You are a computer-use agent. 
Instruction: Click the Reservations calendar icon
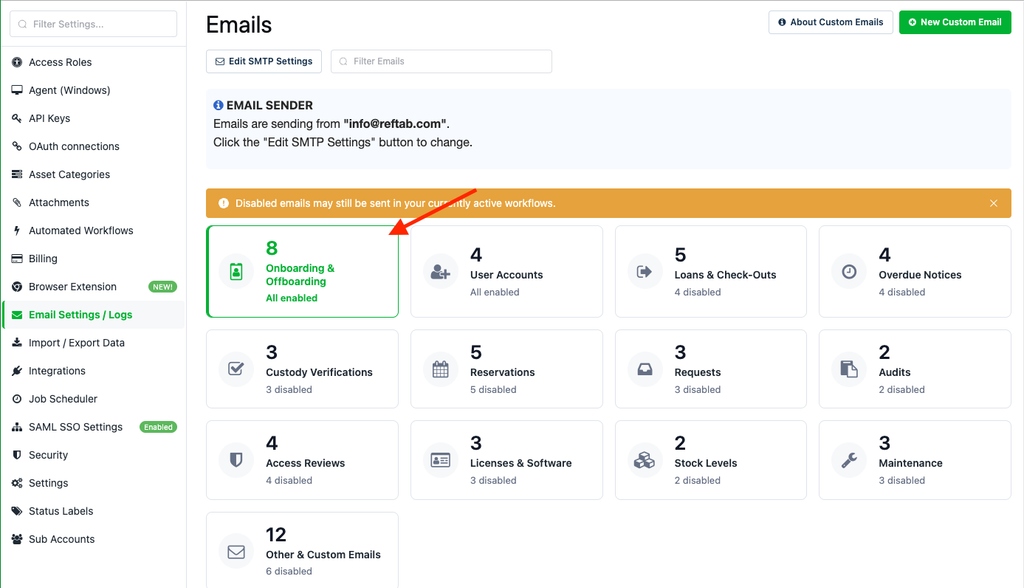click(x=441, y=369)
